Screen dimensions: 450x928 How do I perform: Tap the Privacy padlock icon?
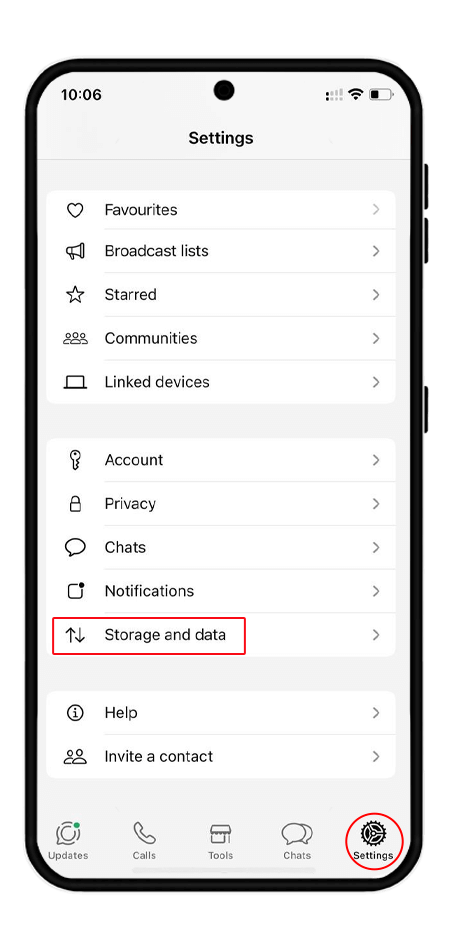pyautogui.click(x=75, y=504)
